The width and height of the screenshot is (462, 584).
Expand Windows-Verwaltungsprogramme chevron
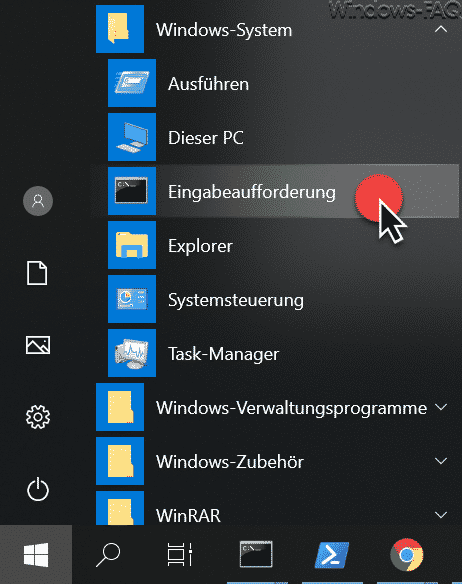pyautogui.click(x=441, y=407)
